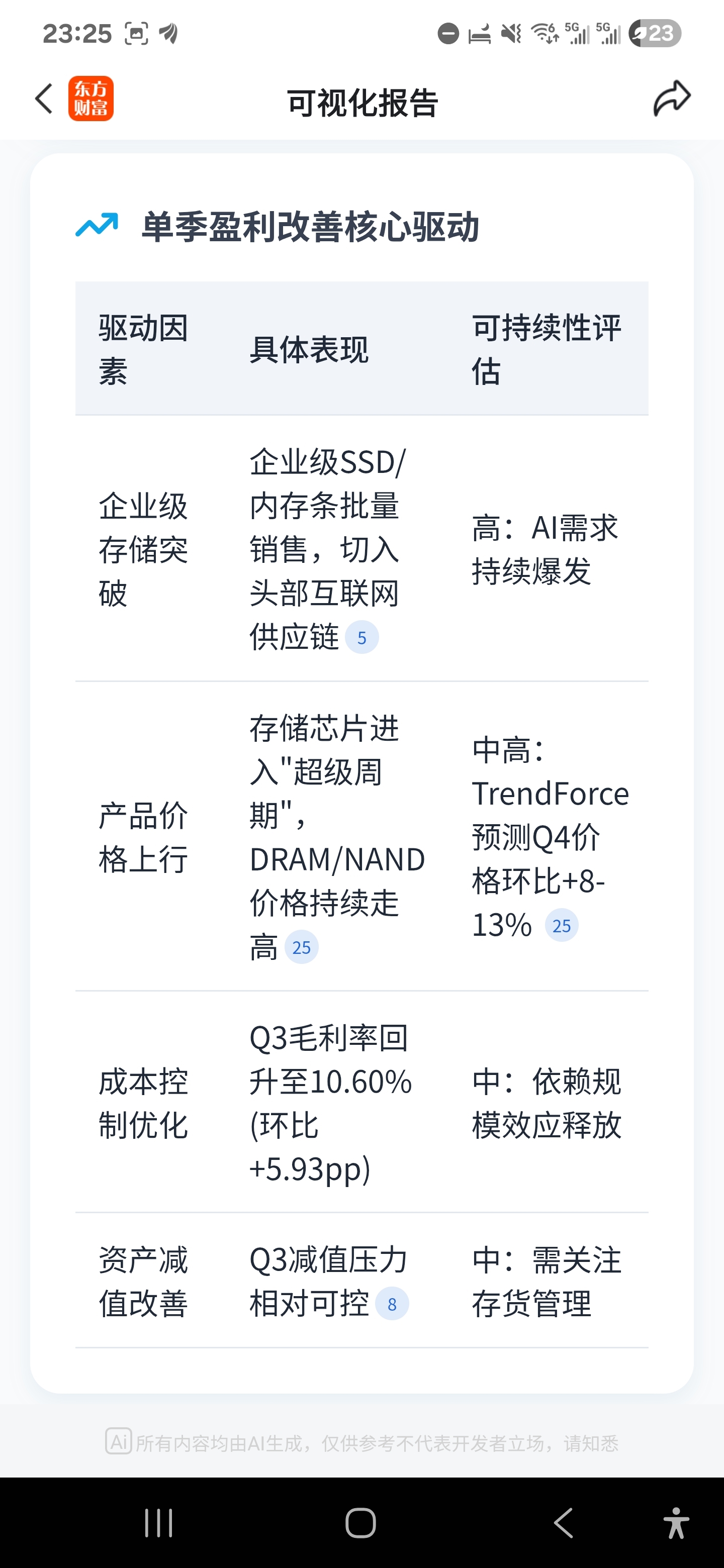Screen dimensions: 724x1568
Task: Tap the 企业级存储突破 row label
Action: click(144, 549)
